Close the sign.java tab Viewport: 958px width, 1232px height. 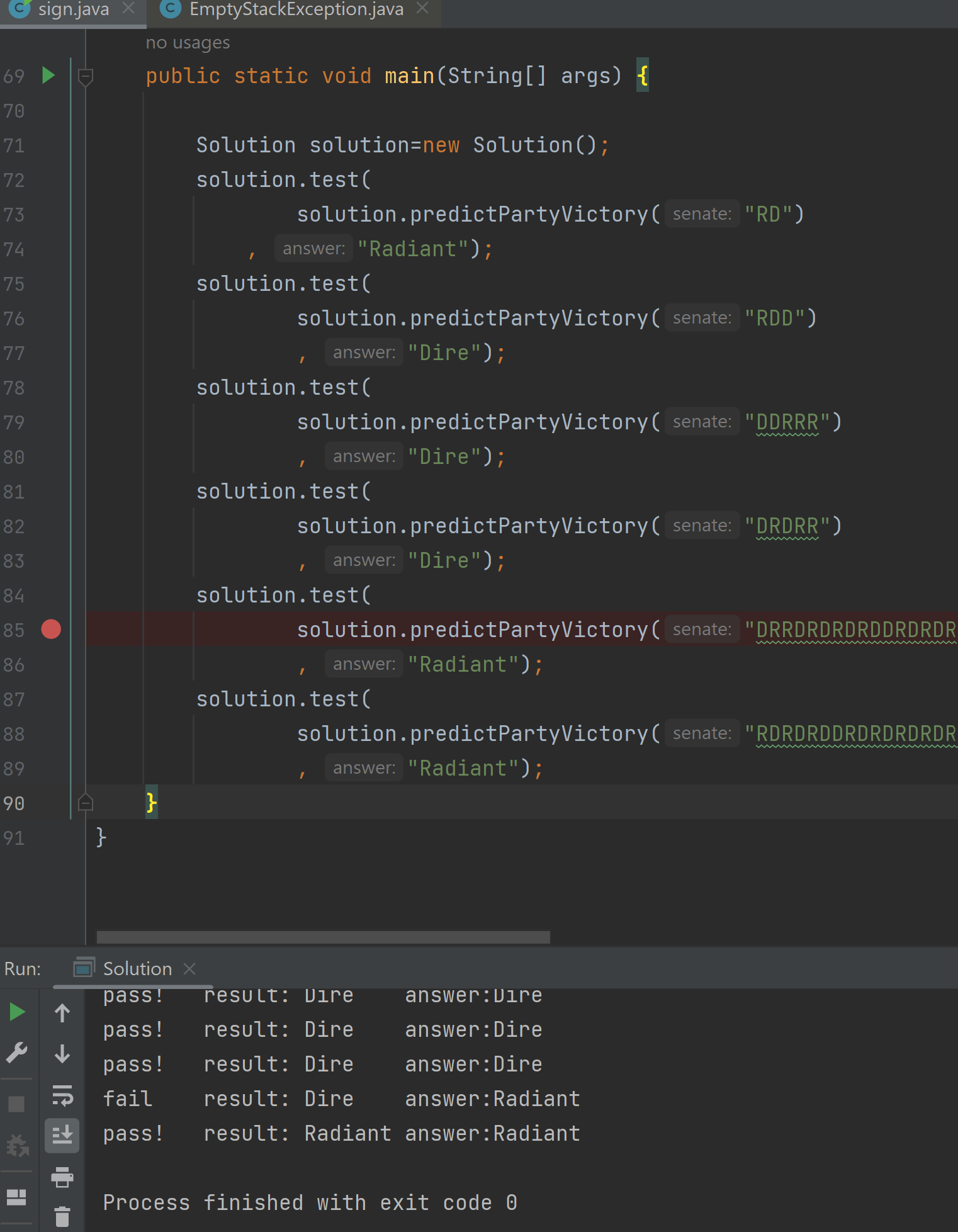point(128,8)
